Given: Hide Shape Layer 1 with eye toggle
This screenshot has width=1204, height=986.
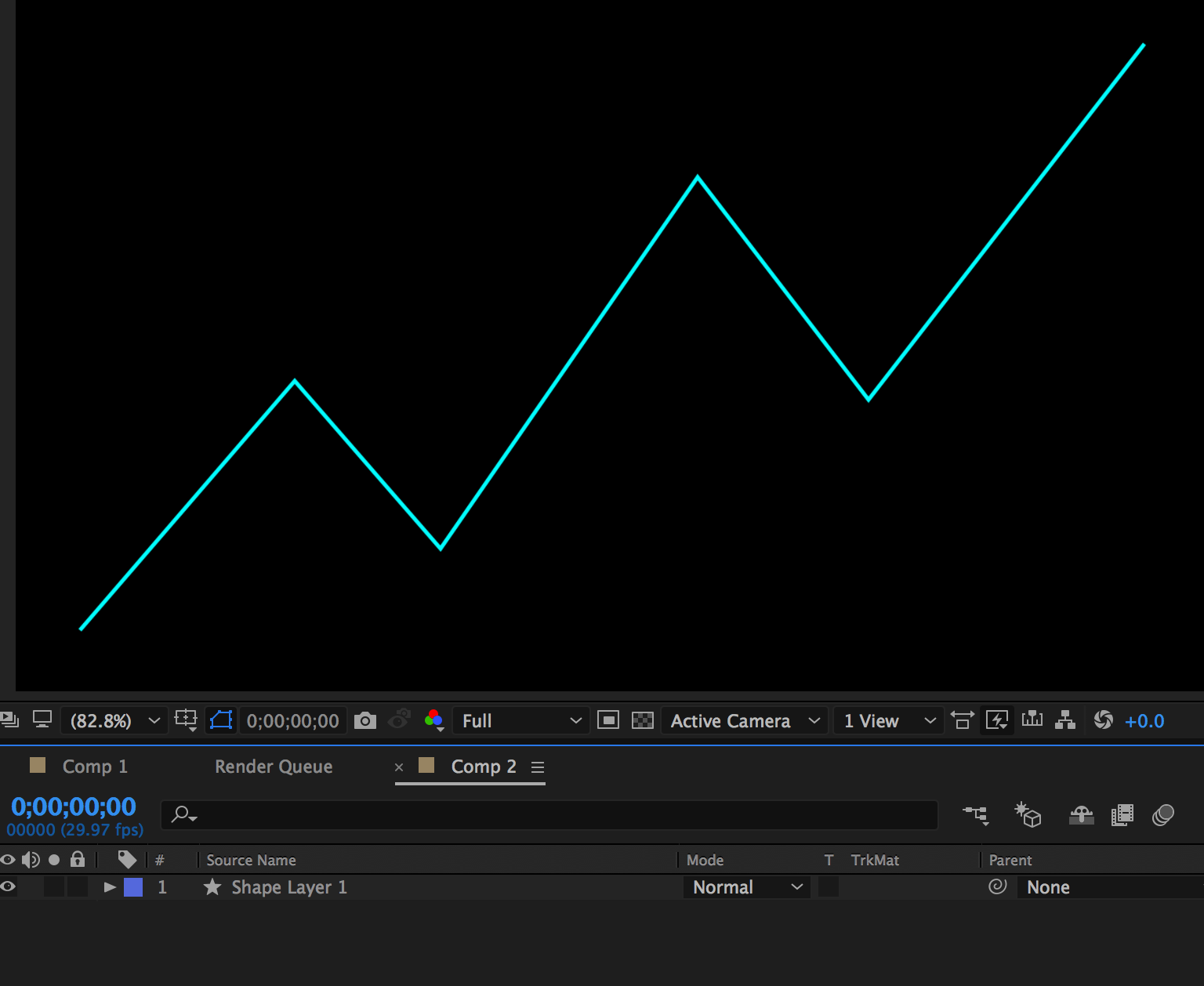Looking at the screenshot, I should (x=8, y=886).
